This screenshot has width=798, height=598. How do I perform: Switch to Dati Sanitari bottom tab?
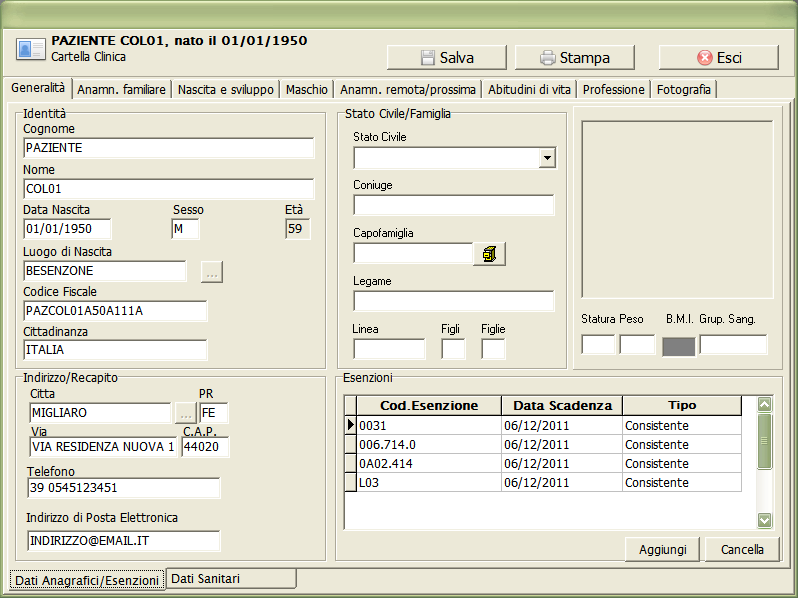[x=231, y=578]
